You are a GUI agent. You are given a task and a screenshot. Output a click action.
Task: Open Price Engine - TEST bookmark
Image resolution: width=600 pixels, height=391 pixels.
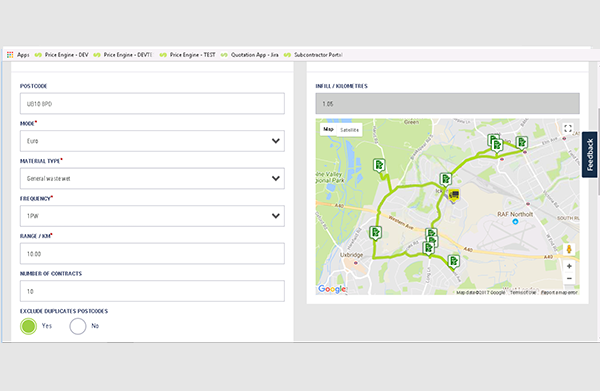188,55
